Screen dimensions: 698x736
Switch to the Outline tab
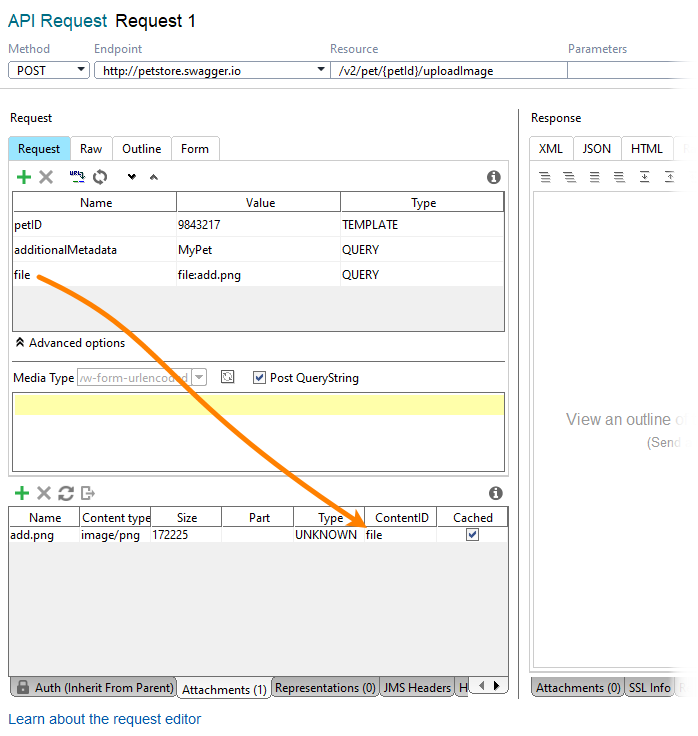(142, 149)
